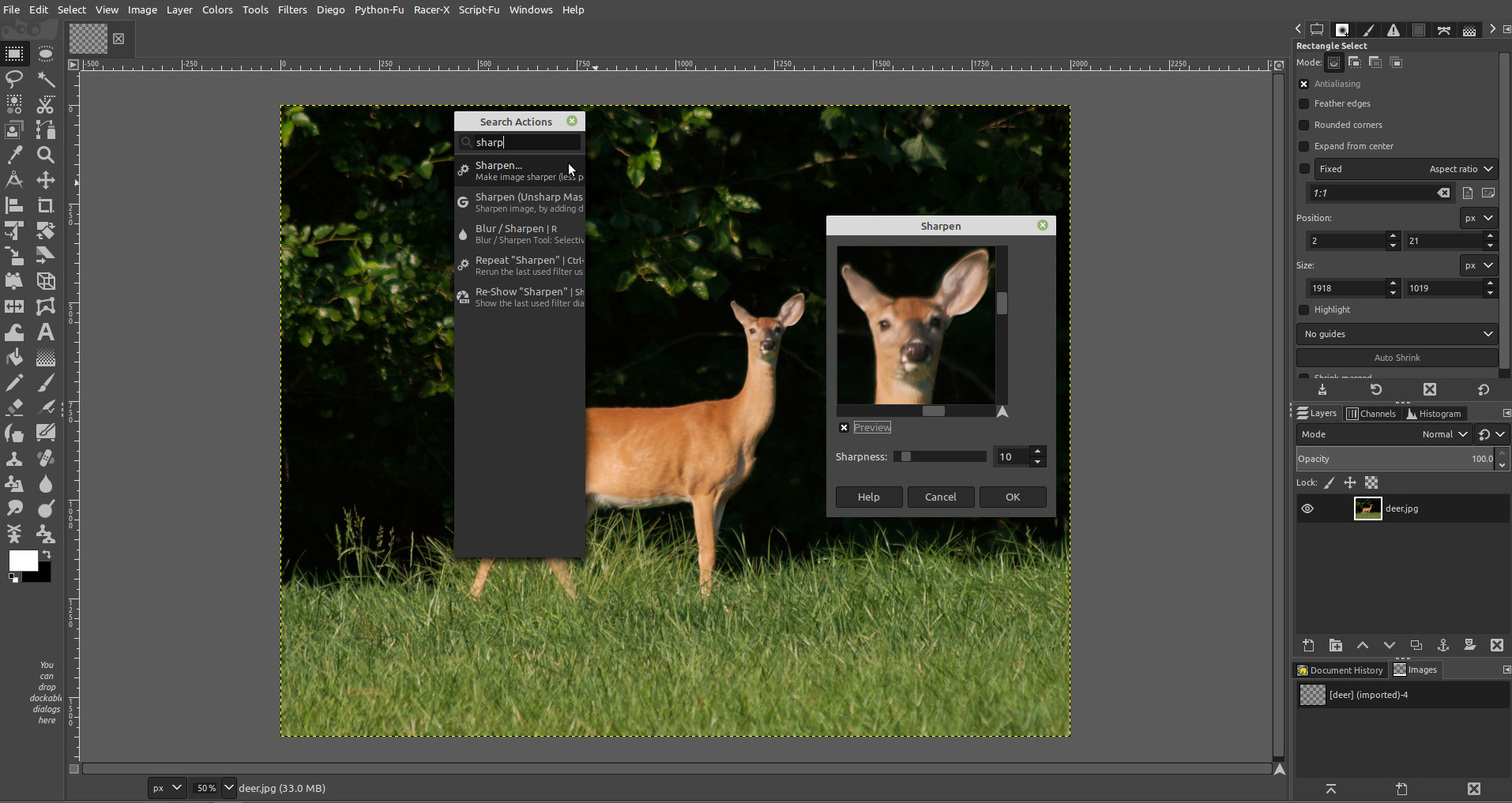1512x803 pixels.
Task: Open the Position unit px dropdown
Action: (x=1478, y=218)
